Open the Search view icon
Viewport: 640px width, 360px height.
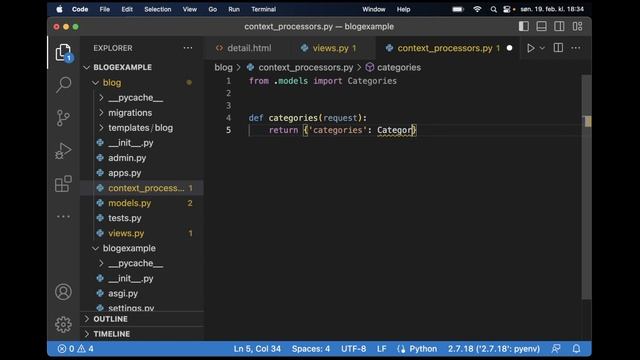point(63,85)
